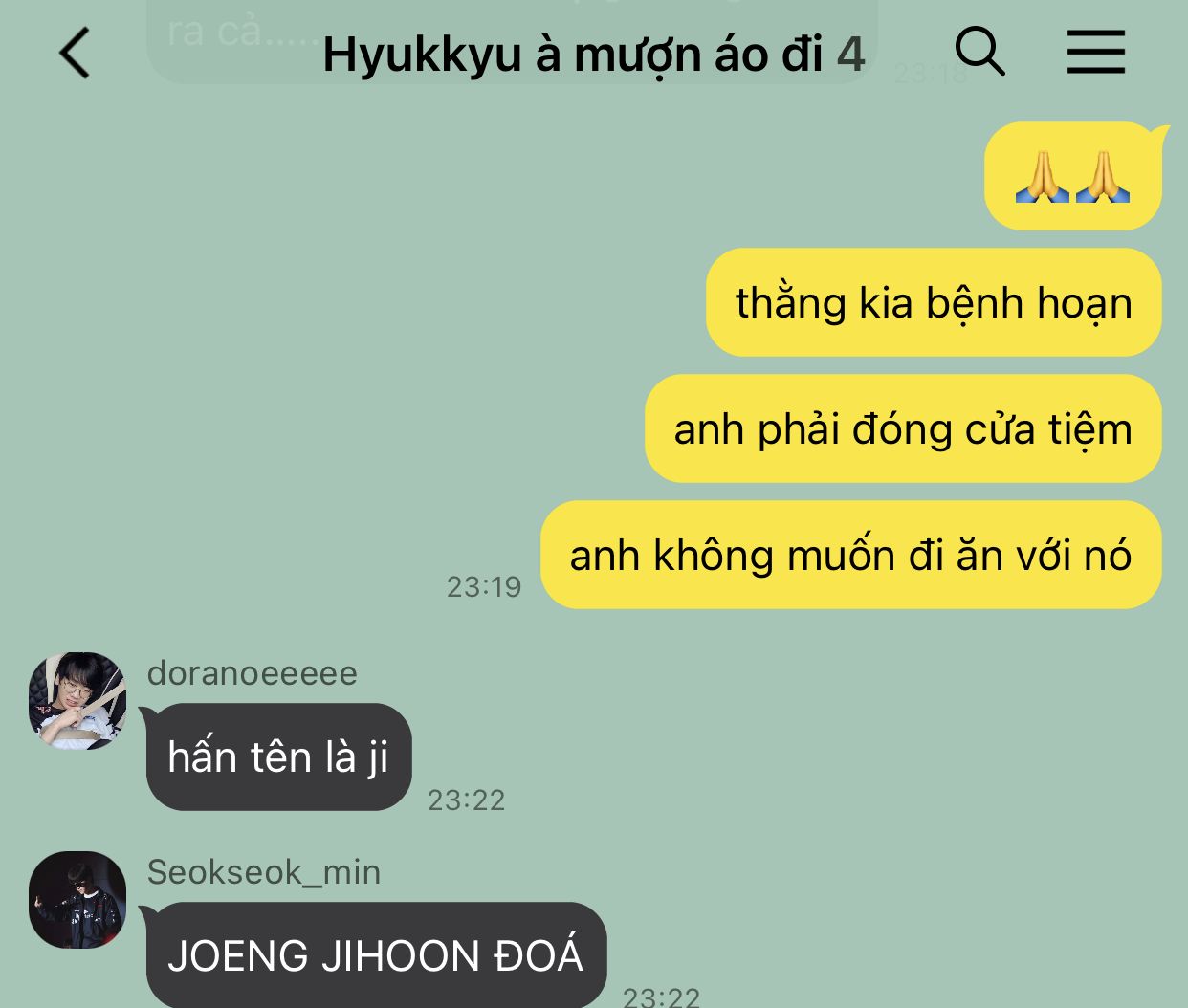The width and height of the screenshot is (1188, 1008).
Task: Tap the chat title "Hyukkyu à mượn áo đi"
Action: tap(573, 54)
